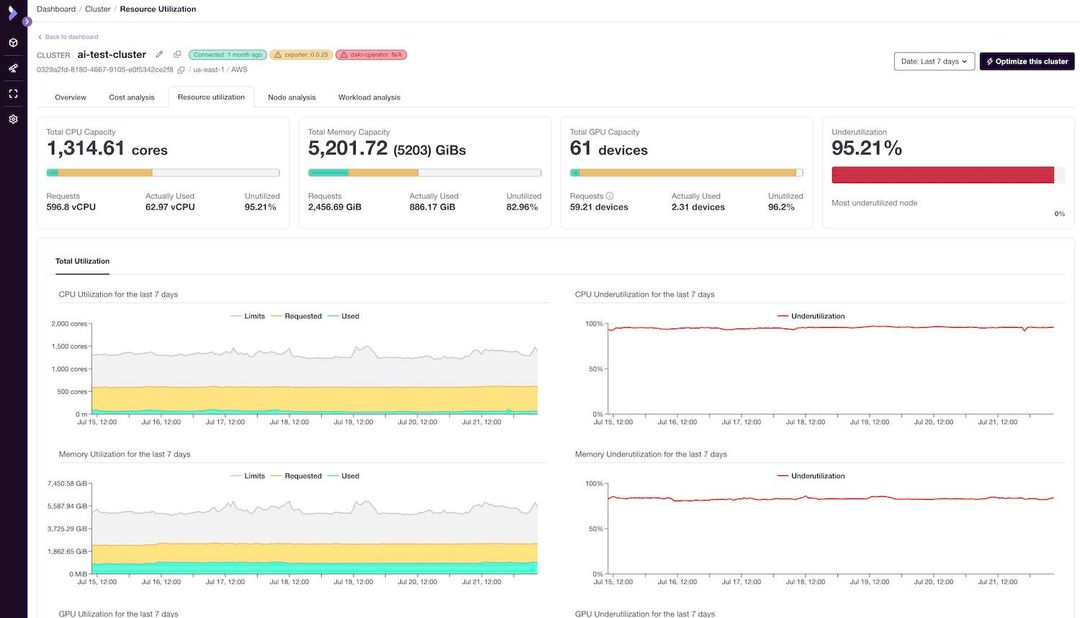The height and width of the screenshot is (618, 1080).
Task: Open the telescope tool in the sidebar
Action: coord(13,68)
